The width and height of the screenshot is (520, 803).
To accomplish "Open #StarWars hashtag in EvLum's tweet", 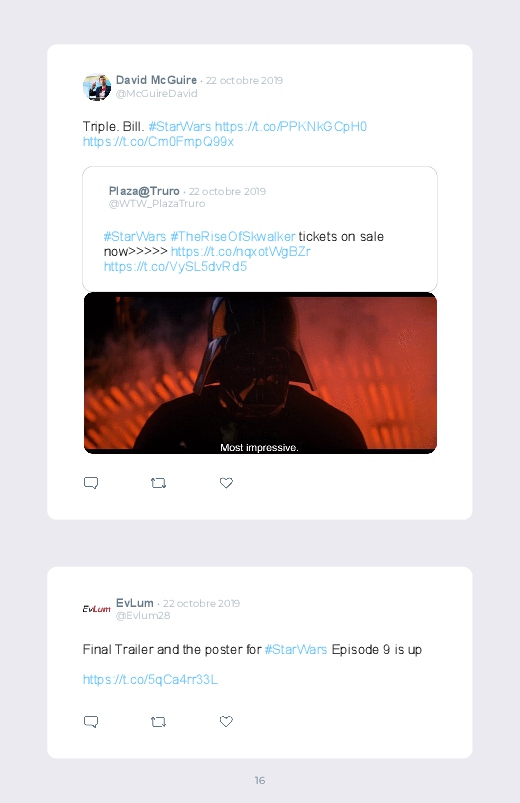I will pos(296,649).
